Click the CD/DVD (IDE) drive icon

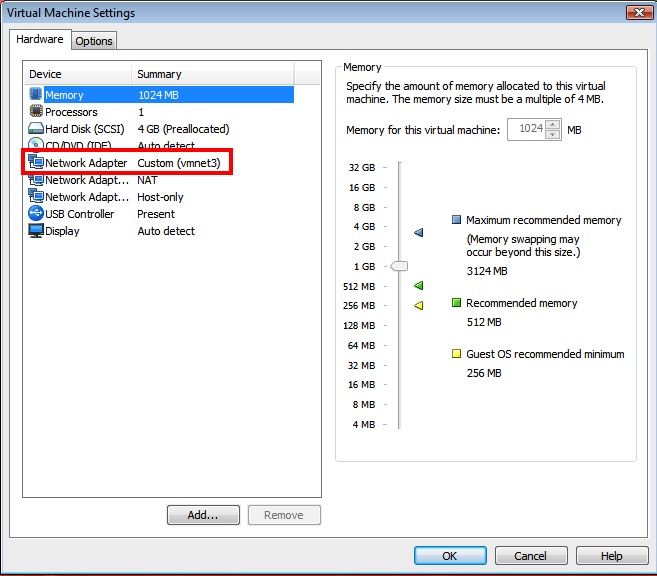(x=36, y=145)
